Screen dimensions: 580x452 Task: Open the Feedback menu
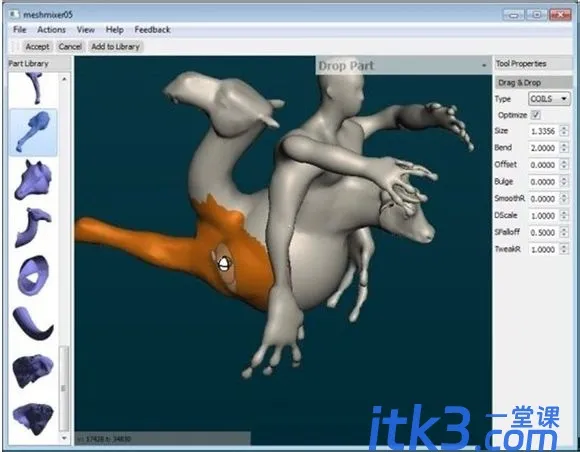coord(152,30)
